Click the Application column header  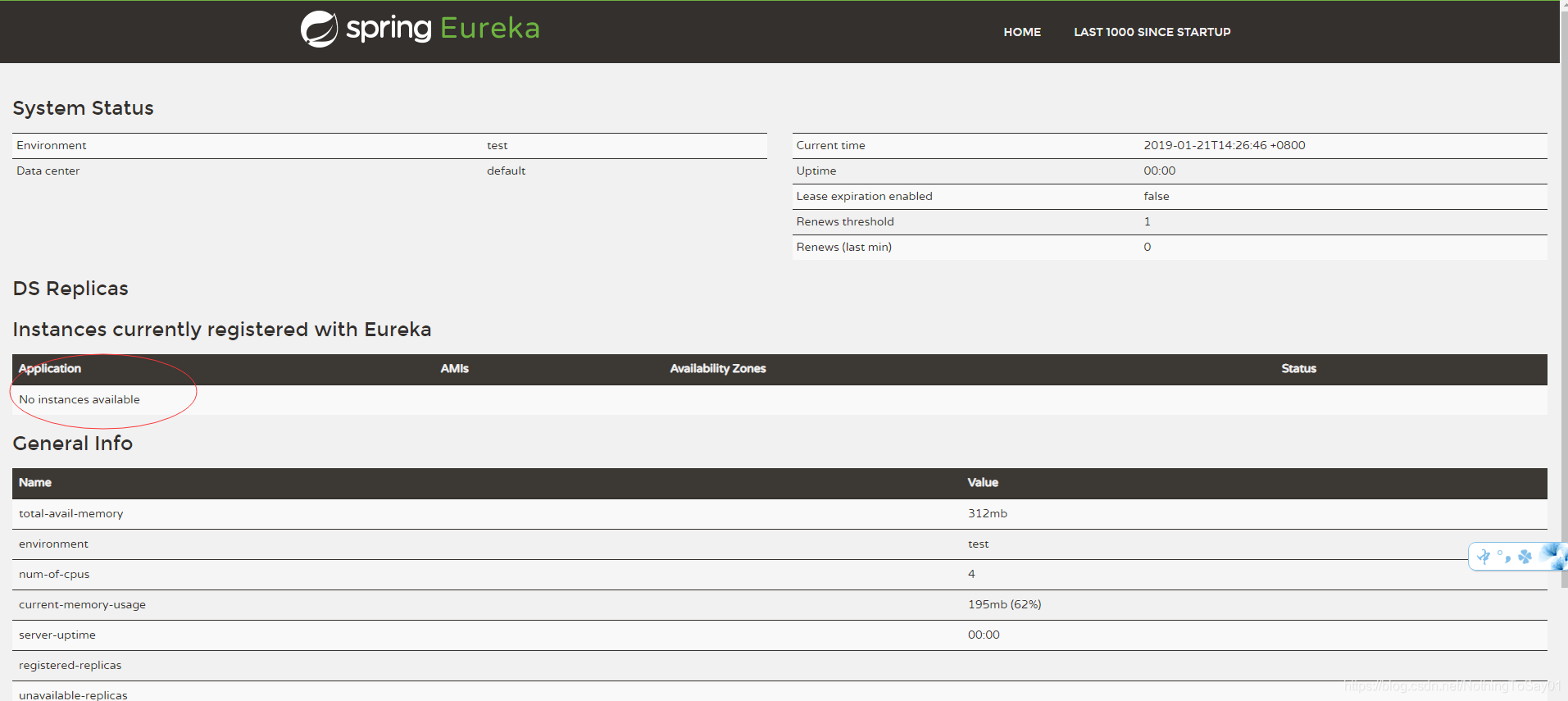(x=49, y=369)
